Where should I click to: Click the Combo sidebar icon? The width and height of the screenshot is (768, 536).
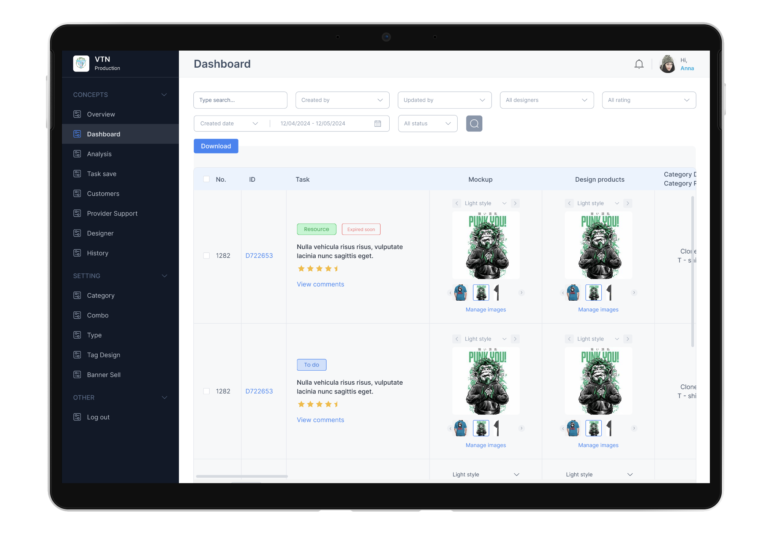(x=77, y=315)
